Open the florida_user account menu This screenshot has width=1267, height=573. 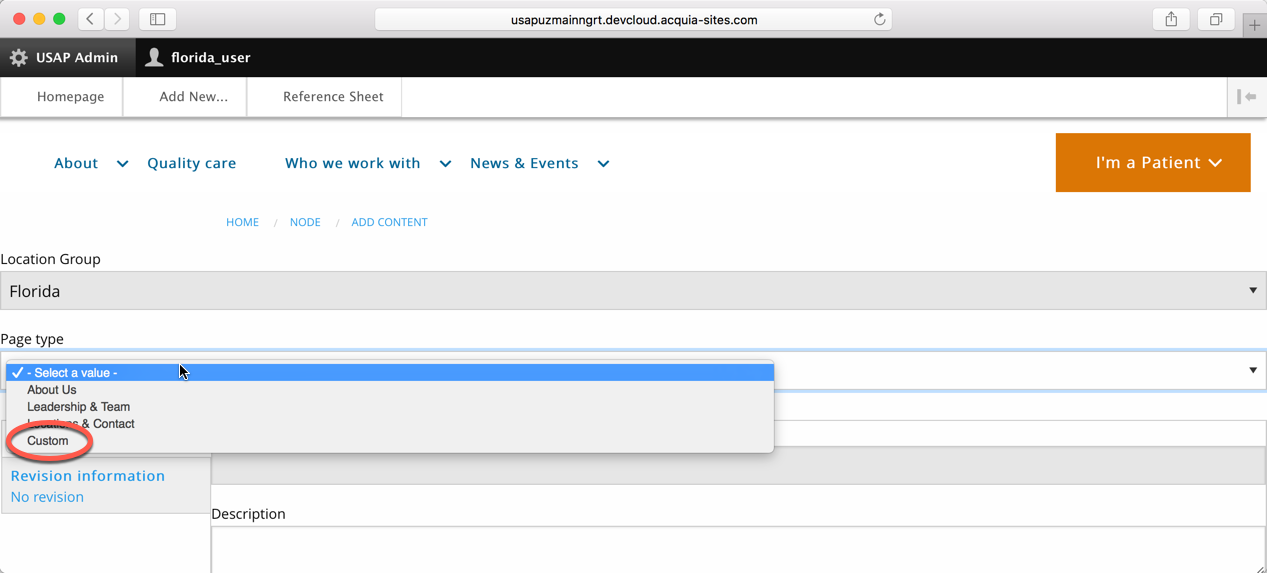click(x=198, y=58)
